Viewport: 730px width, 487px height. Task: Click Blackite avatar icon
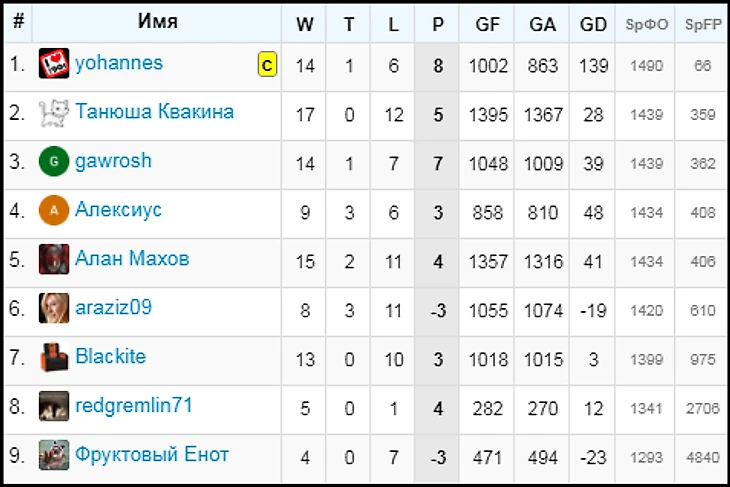click(53, 357)
